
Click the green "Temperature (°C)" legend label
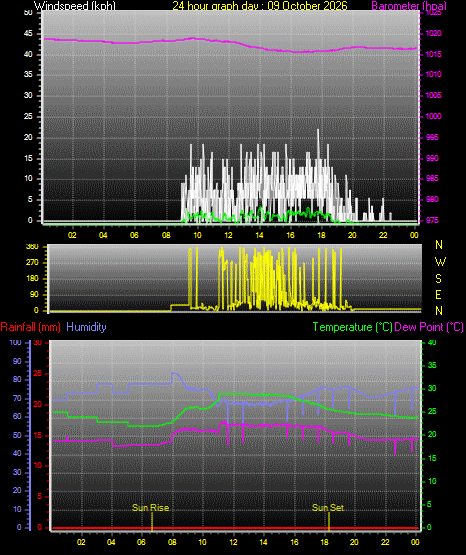tap(352, 327)
